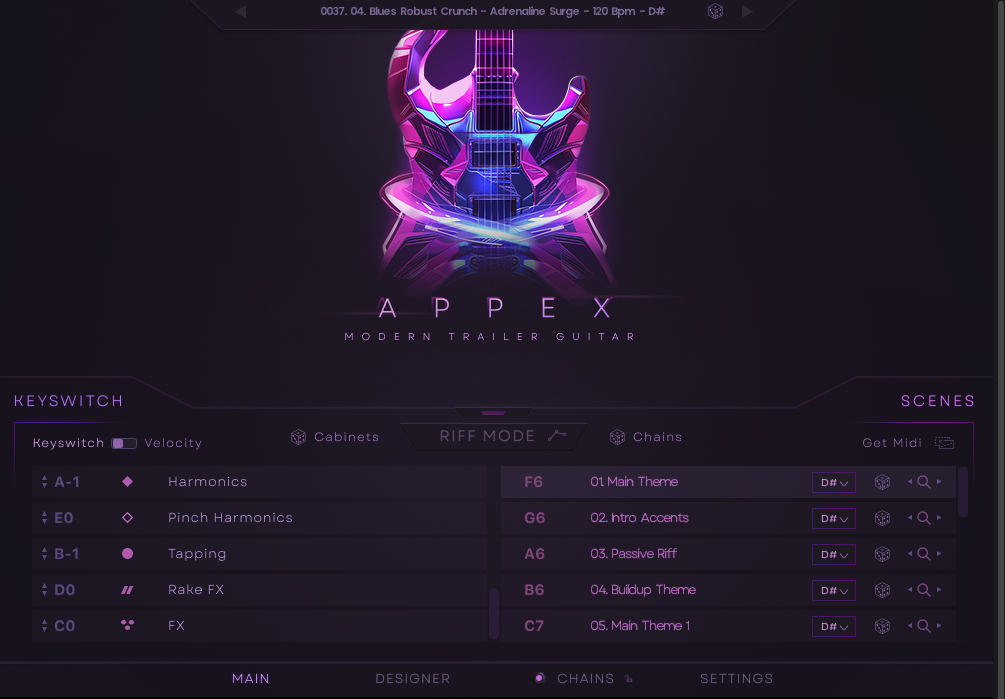Advance to next preset arrow
This screenshot has width=1005, height=699.
747,11
